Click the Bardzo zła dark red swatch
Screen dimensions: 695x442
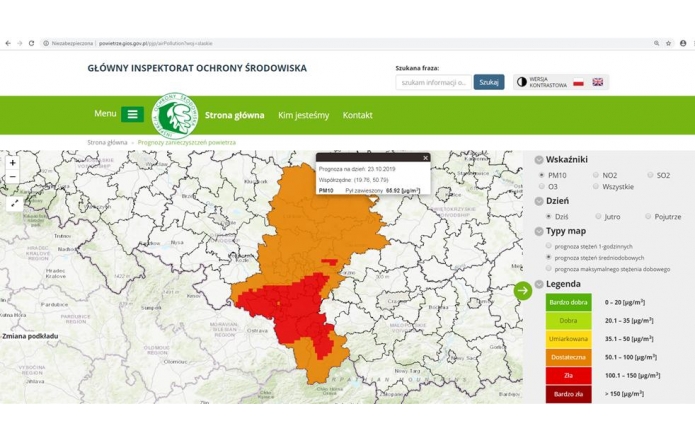(568, 394)
